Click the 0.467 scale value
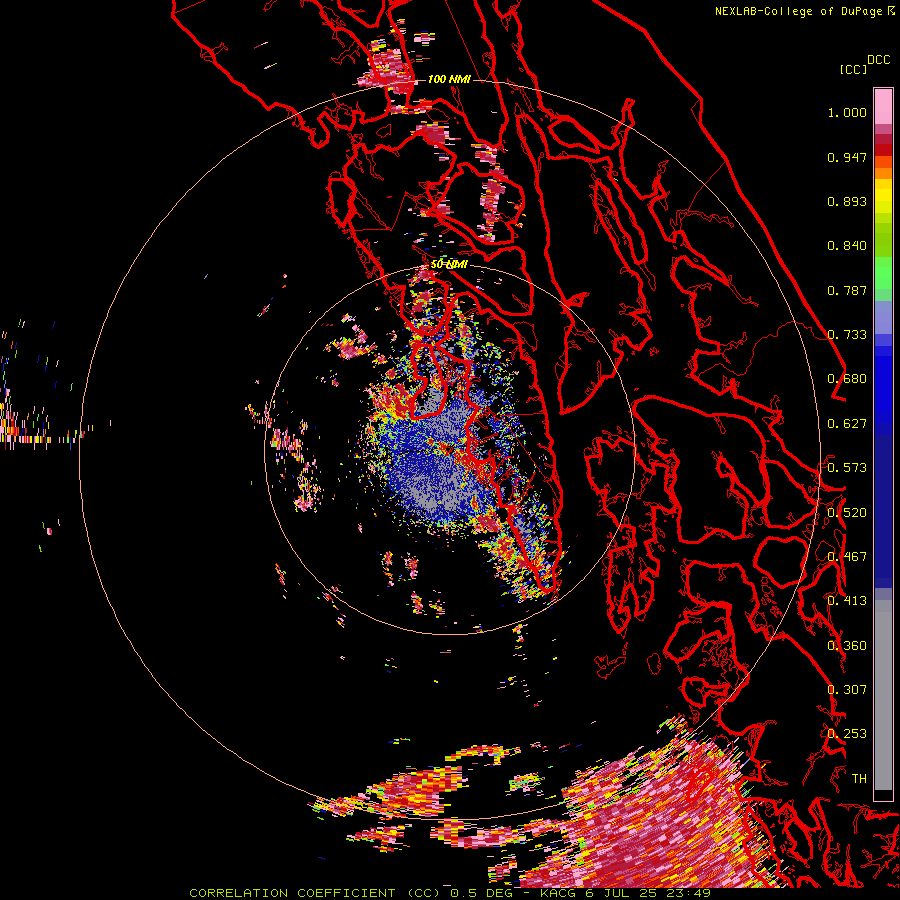900x900 pixels. click(847, 557)
